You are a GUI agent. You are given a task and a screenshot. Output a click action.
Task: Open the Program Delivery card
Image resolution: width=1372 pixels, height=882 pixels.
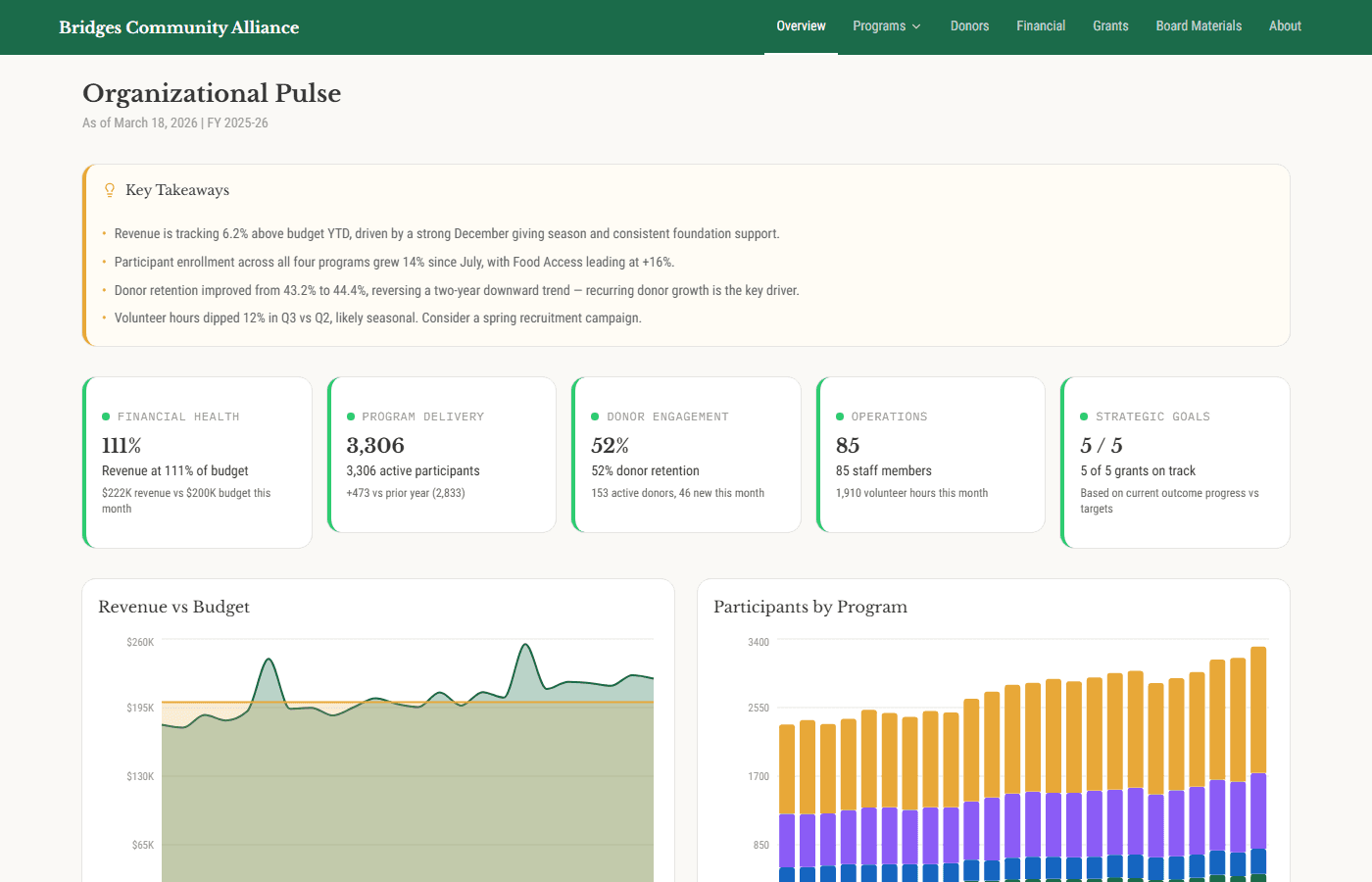pos(442,455)
